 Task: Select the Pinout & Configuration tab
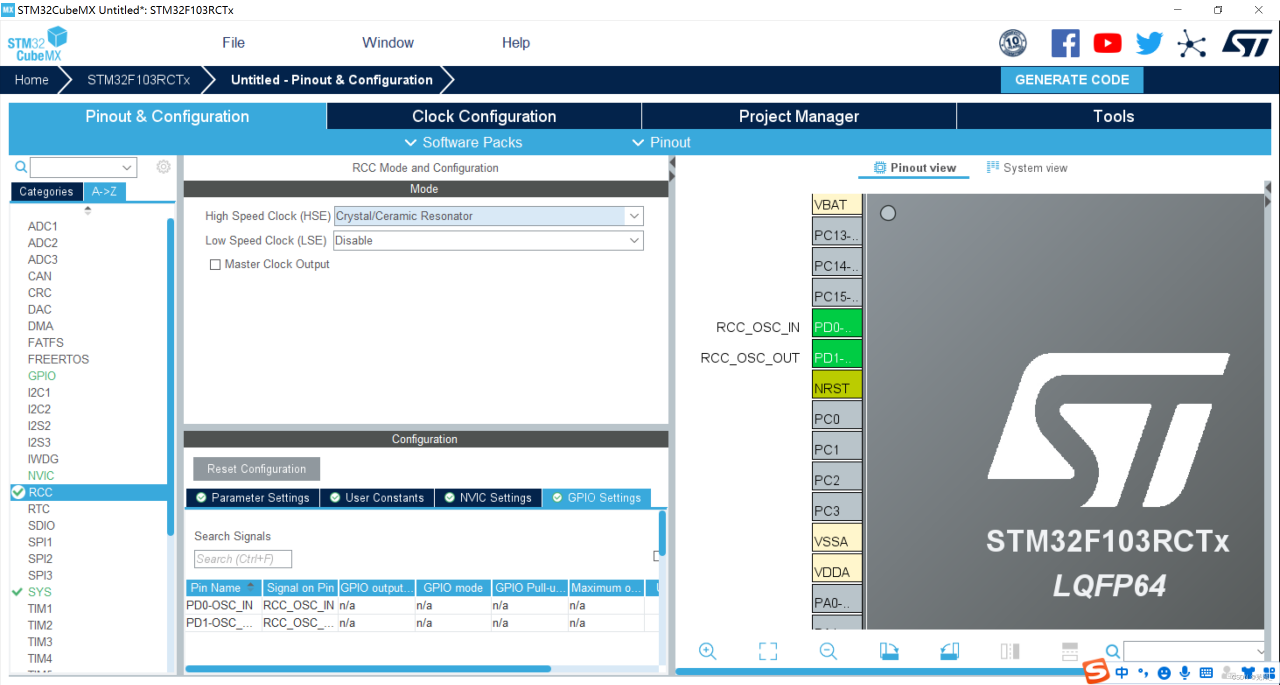(167, 116)
